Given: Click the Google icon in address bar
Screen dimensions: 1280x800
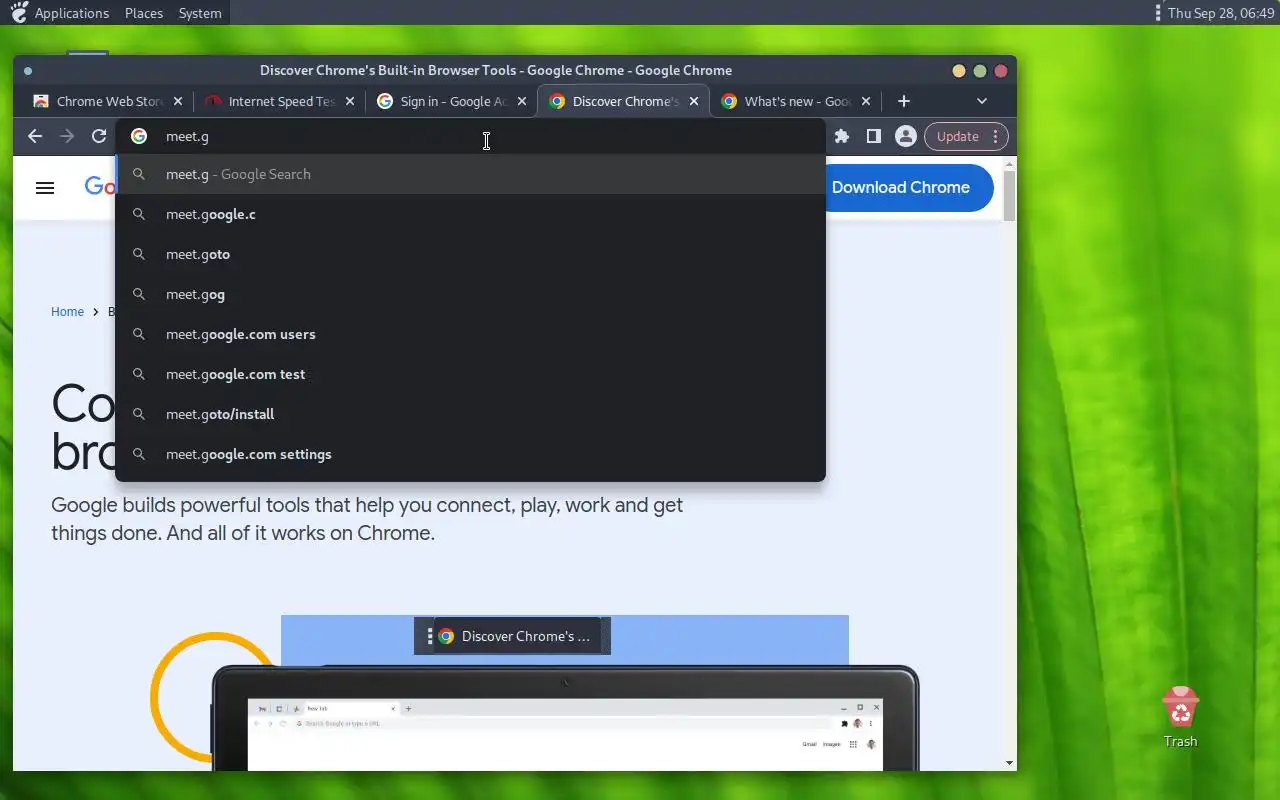Looking at the screenshot, I should coord(139,136).
